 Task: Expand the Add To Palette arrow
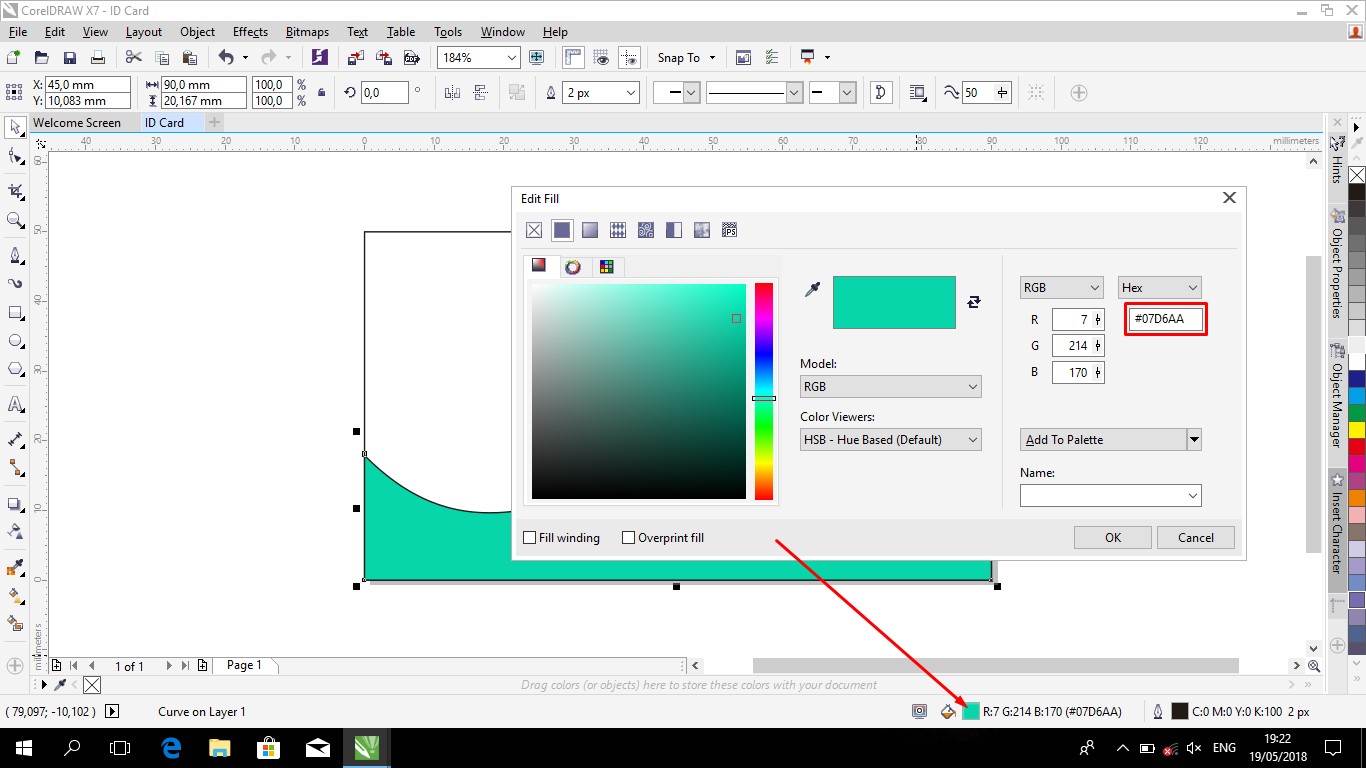tap(1194, 440)
